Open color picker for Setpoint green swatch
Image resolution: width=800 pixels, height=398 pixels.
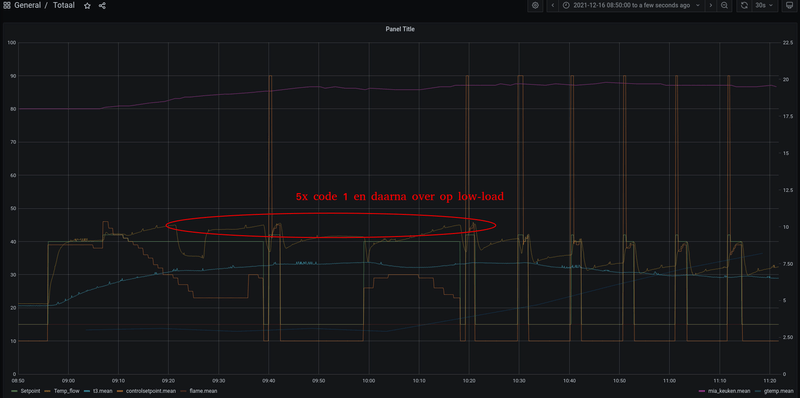tap(14, 391)
